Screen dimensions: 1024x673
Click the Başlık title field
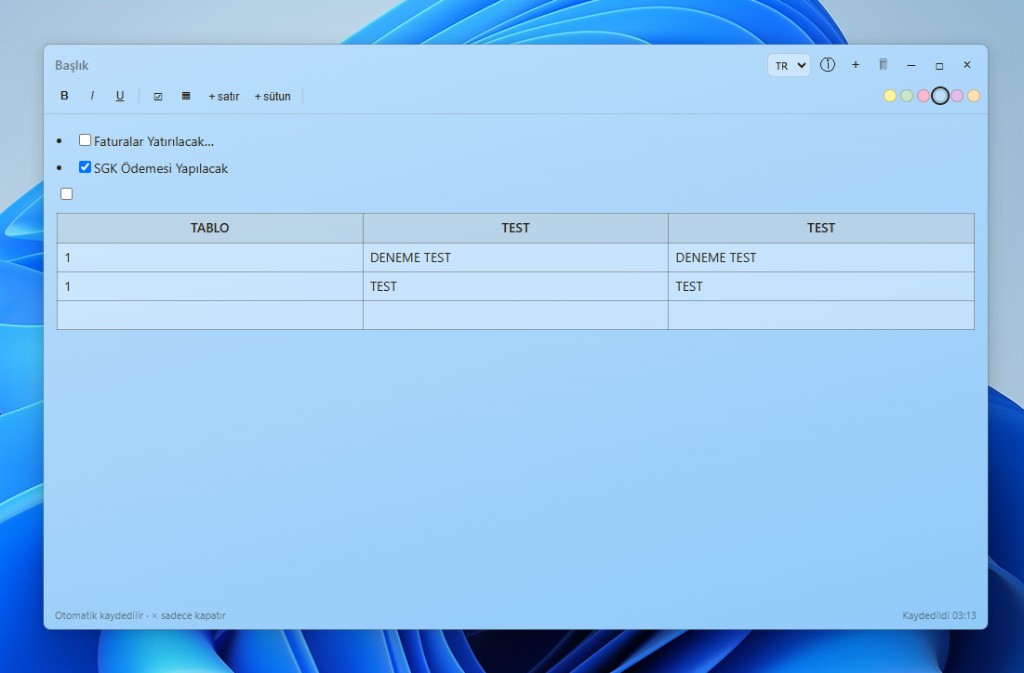tap(72, 65)
